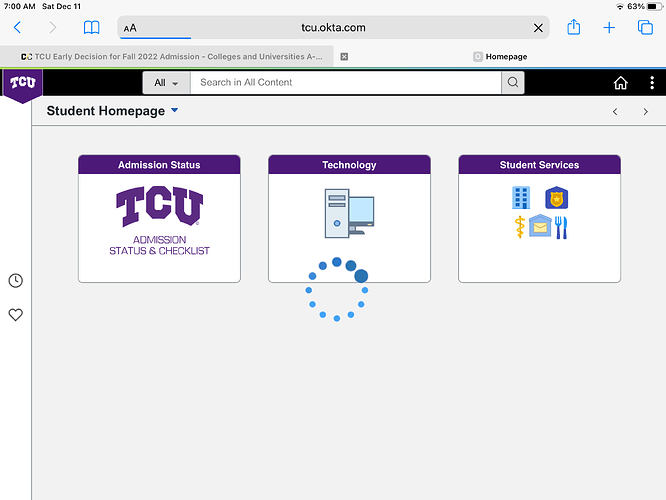Go to the Home icon

click(621, 83)
